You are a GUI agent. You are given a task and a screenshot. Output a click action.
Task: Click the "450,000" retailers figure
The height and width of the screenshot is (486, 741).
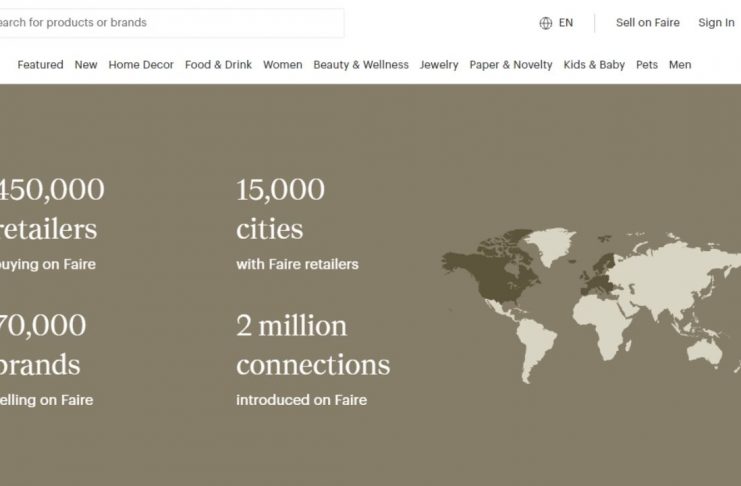click(x=51, y=190)
